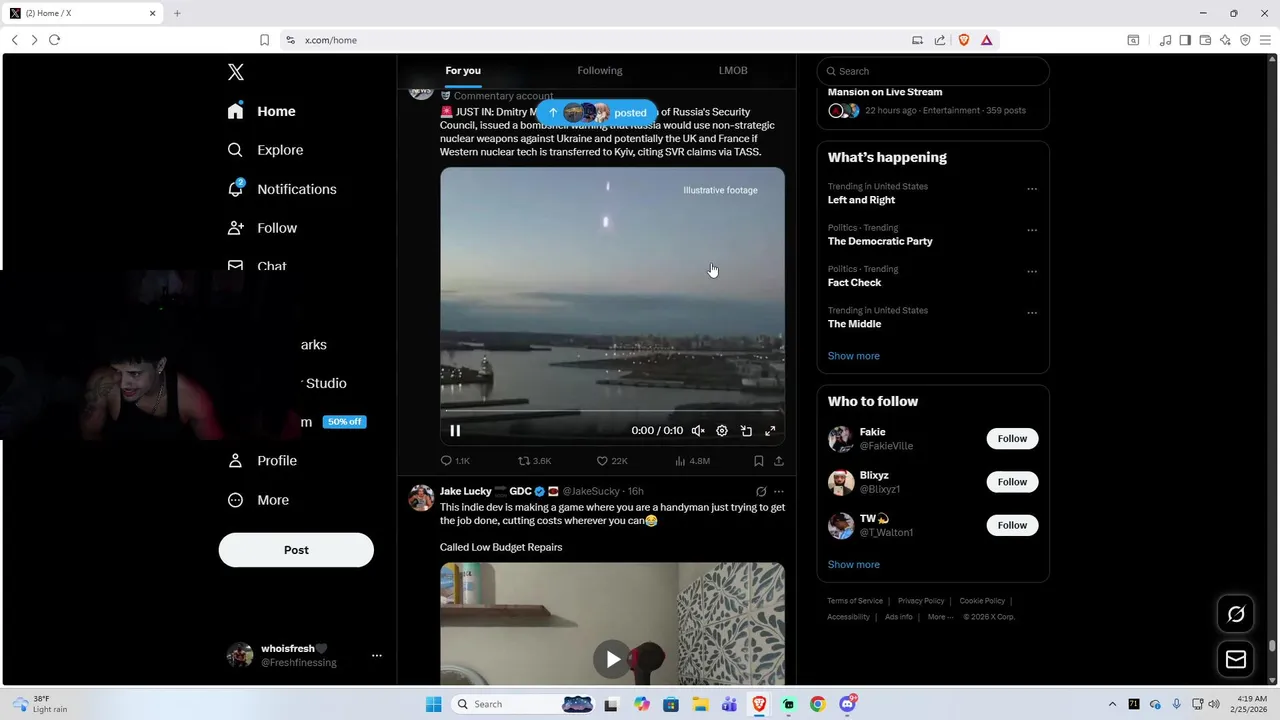
Task: Switch to the LMOB tab
Action: coord(733,71)
